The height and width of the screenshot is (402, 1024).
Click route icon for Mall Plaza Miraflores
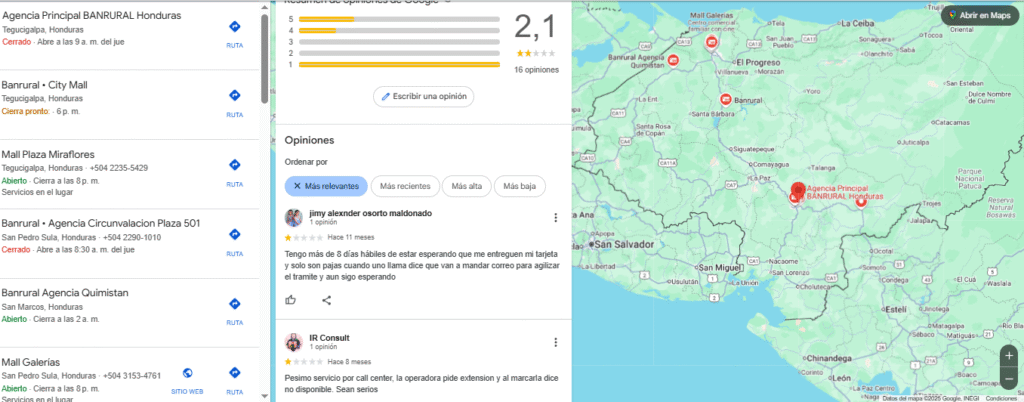click(x=234, y=165)
